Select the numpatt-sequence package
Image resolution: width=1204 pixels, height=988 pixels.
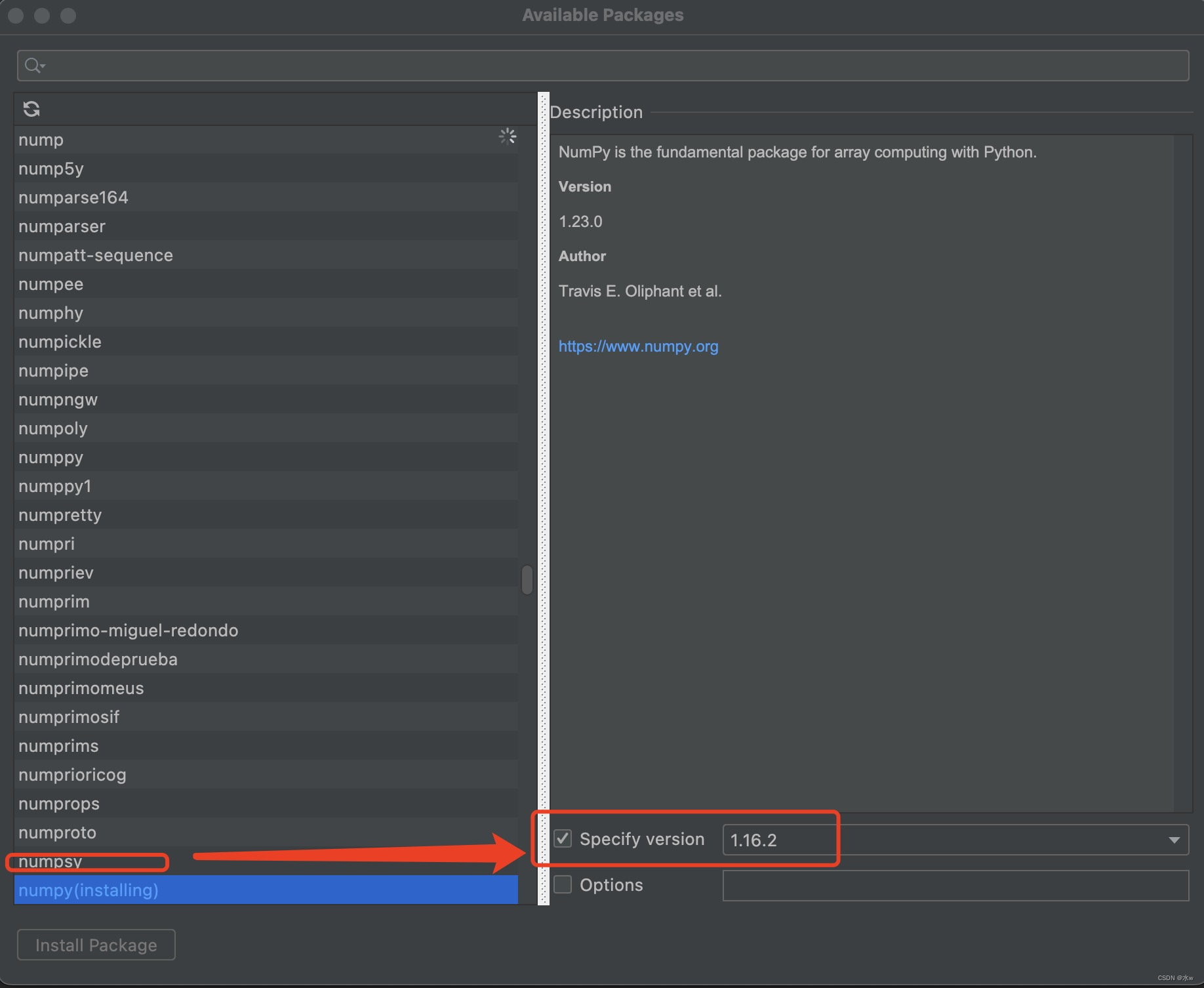[266, 255]
